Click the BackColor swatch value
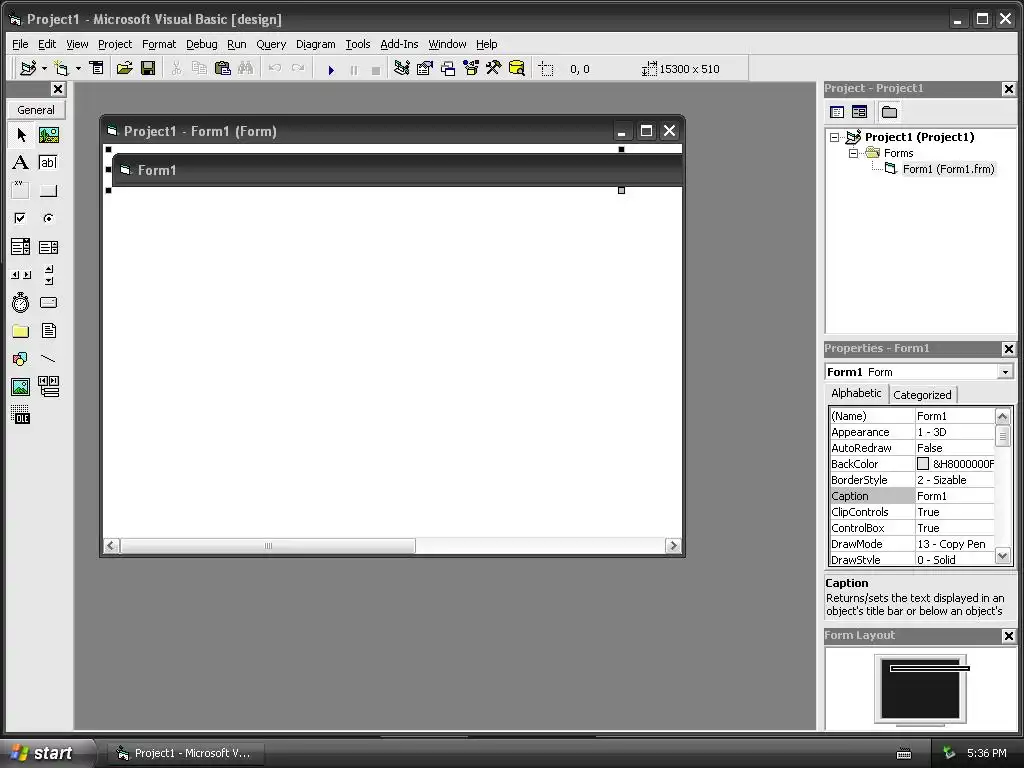 (923, 464)
